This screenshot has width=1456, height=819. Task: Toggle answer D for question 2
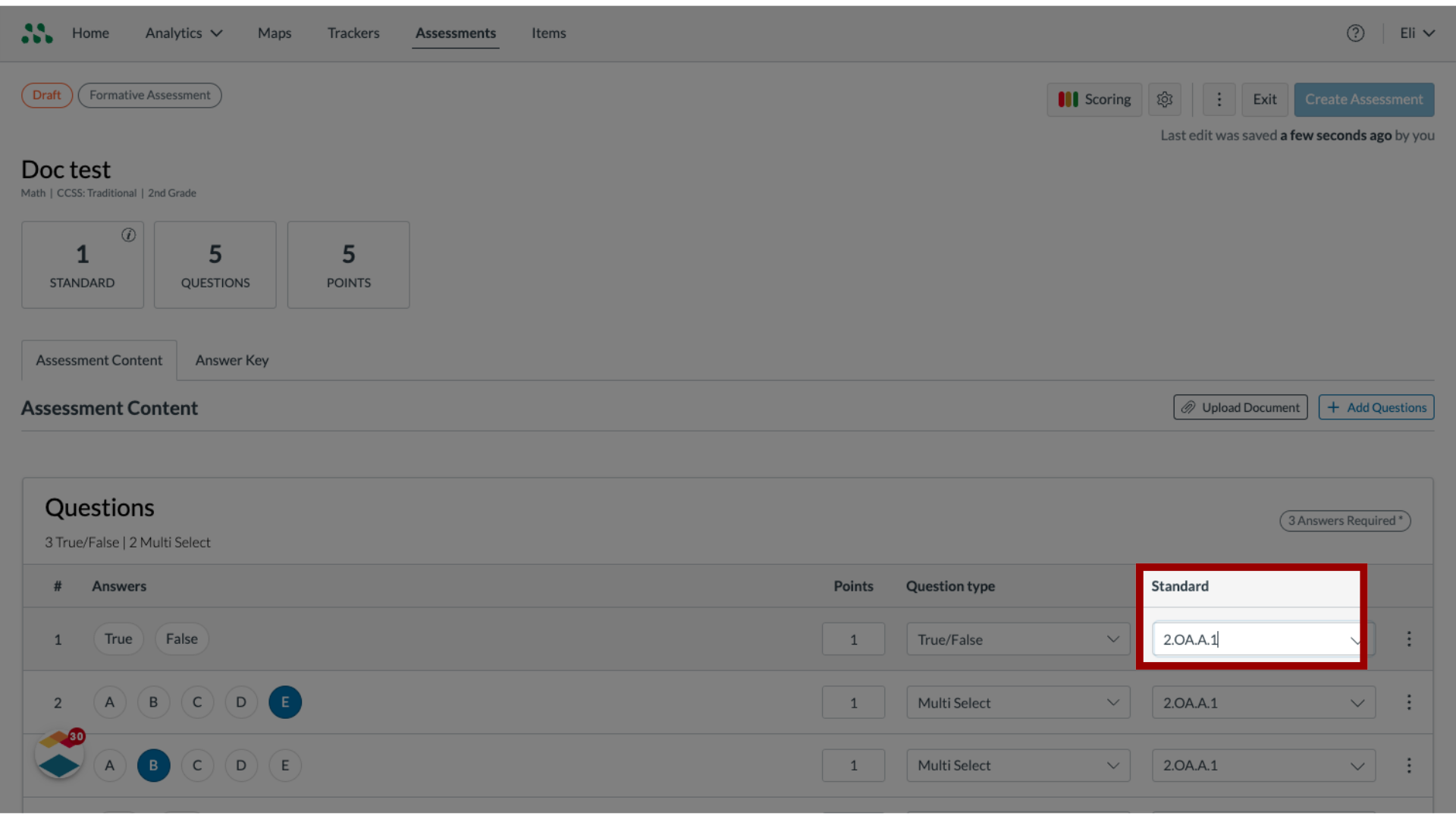coord(241,702)
